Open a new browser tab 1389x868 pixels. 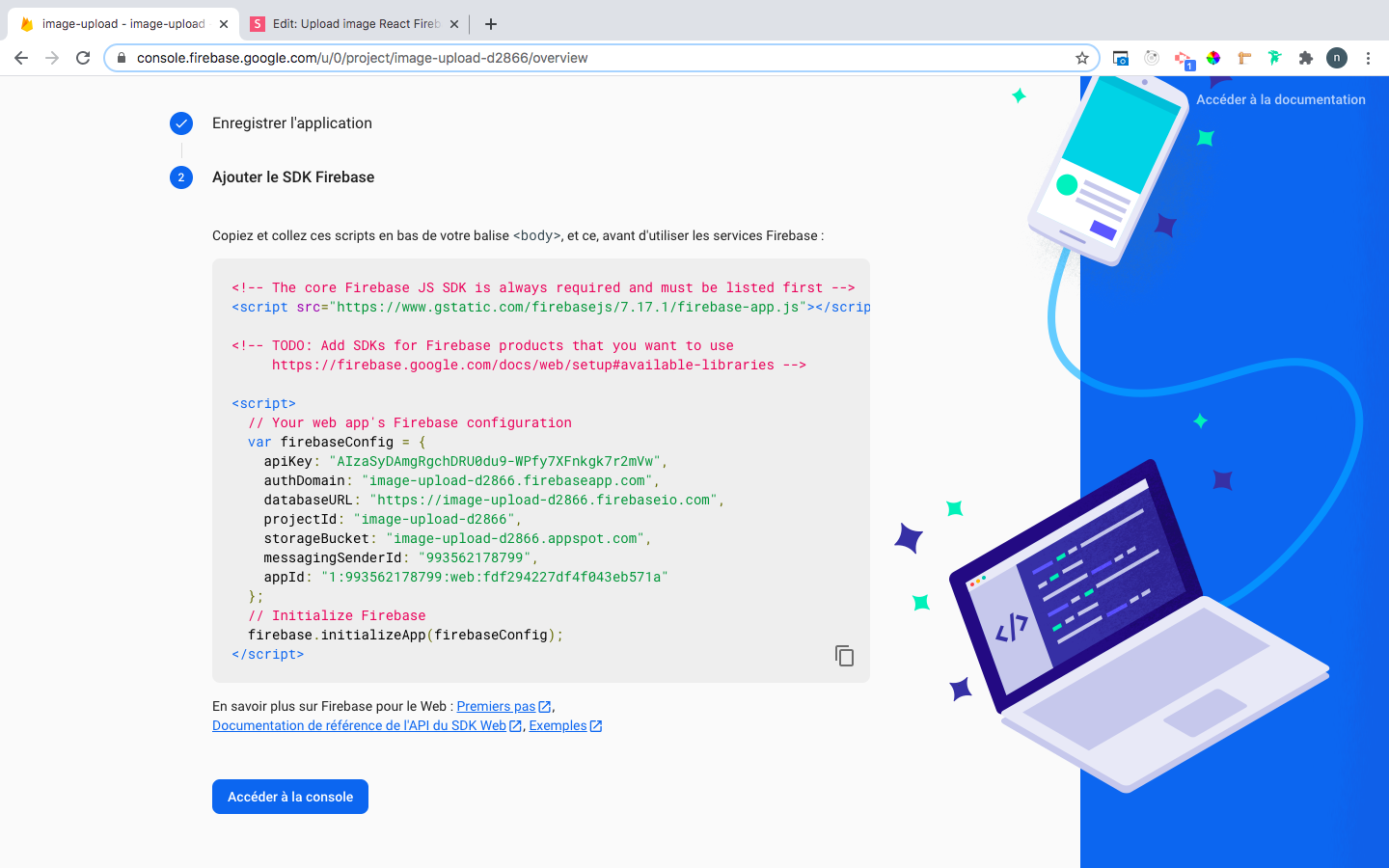click(x=491, y=24)
